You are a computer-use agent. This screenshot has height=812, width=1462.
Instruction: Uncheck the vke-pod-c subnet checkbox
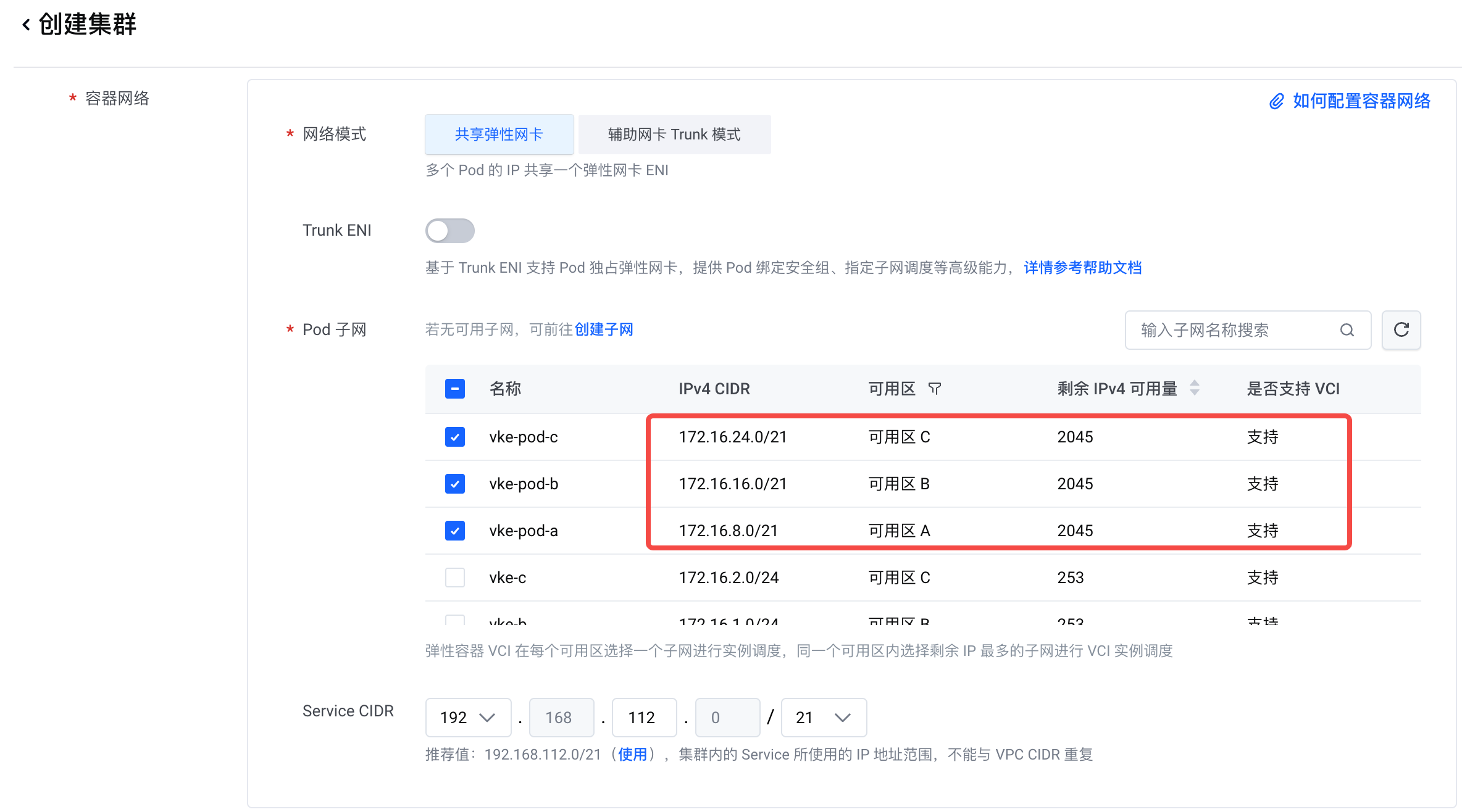(x=455, y=437)
